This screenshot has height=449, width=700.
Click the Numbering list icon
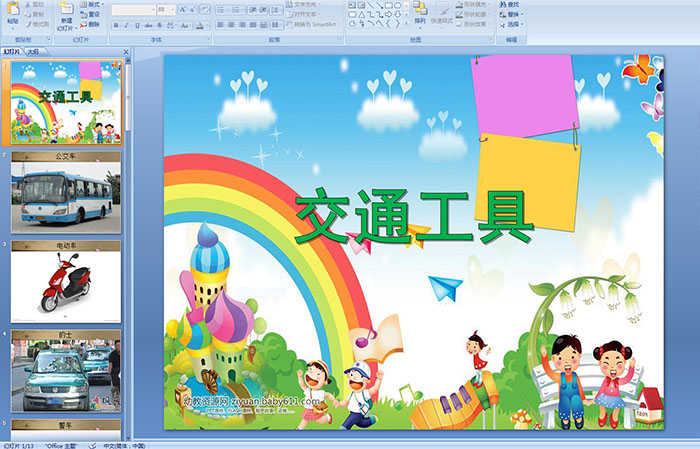point(238,10)
